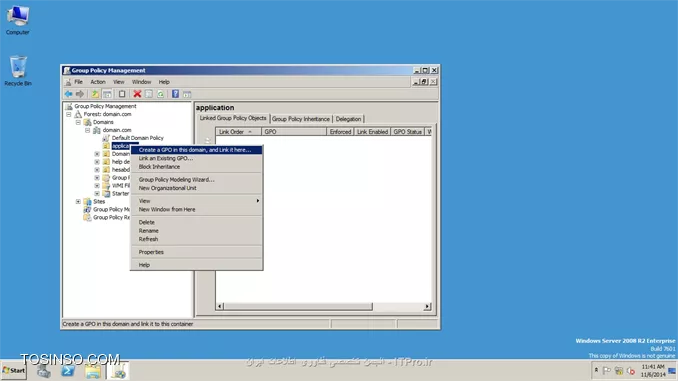Sort by GPO Status column header

point(407,131)
